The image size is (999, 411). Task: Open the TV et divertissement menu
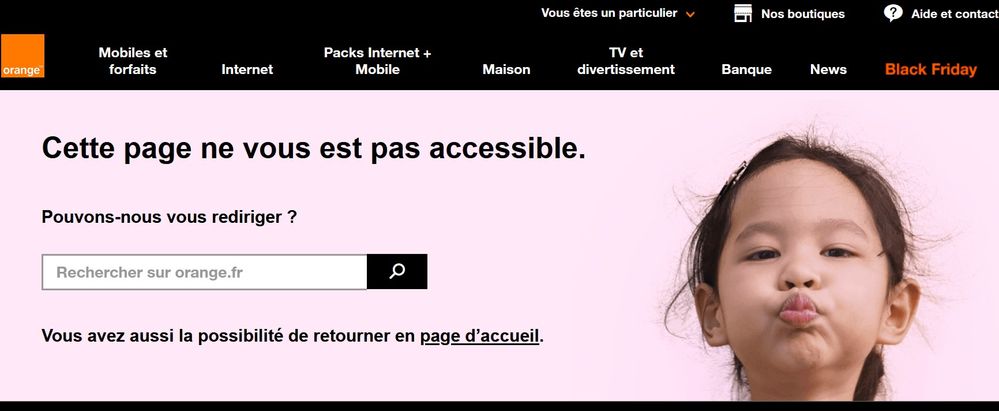pos(626,61)
